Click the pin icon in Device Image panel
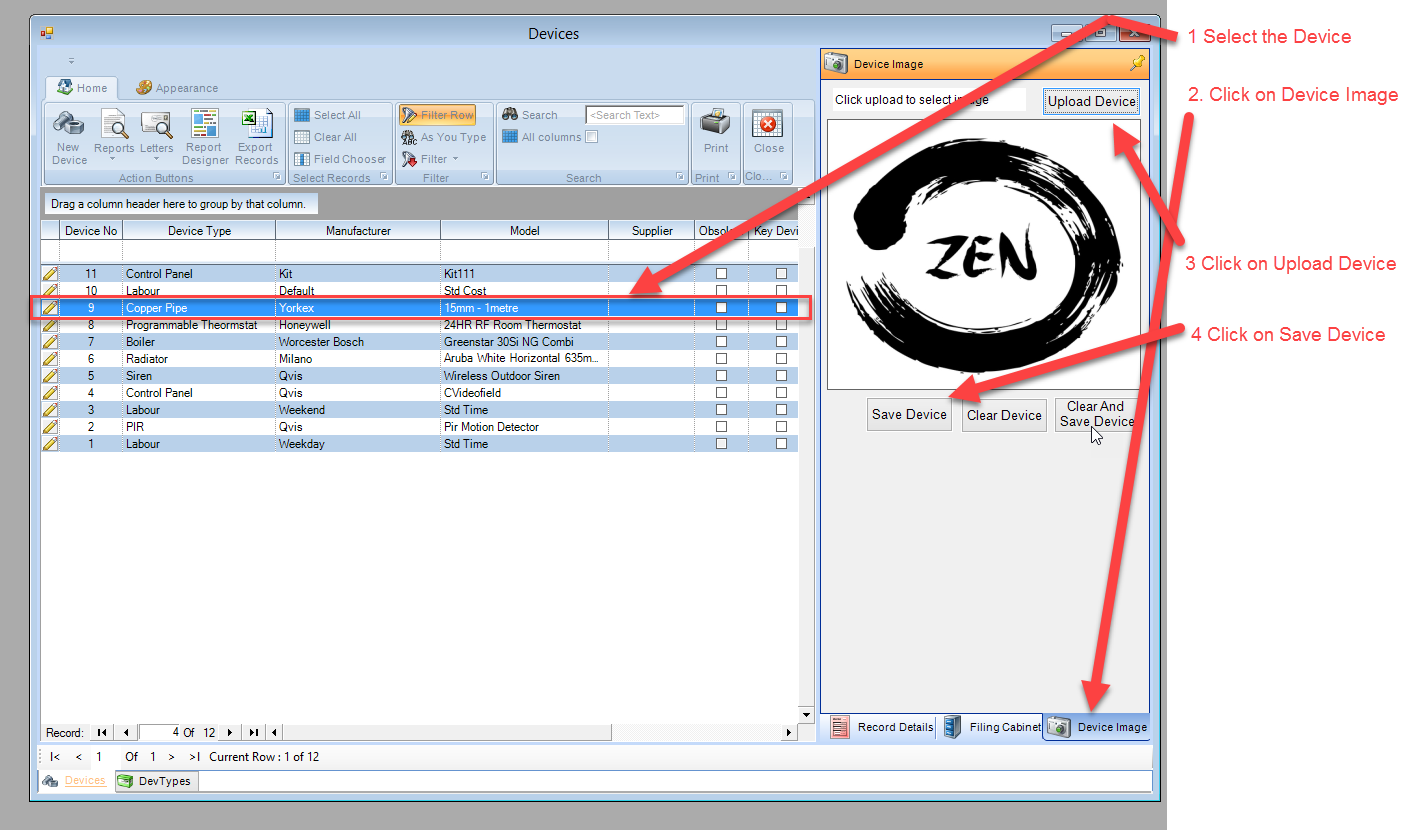The image size is (1405, 830). pos(1138,63)
